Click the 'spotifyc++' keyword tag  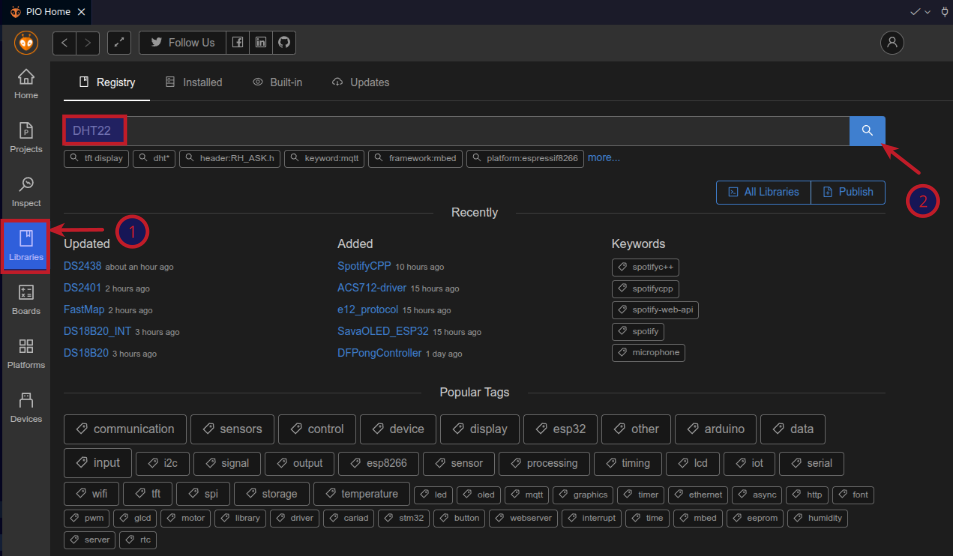[x=645, y=267]
